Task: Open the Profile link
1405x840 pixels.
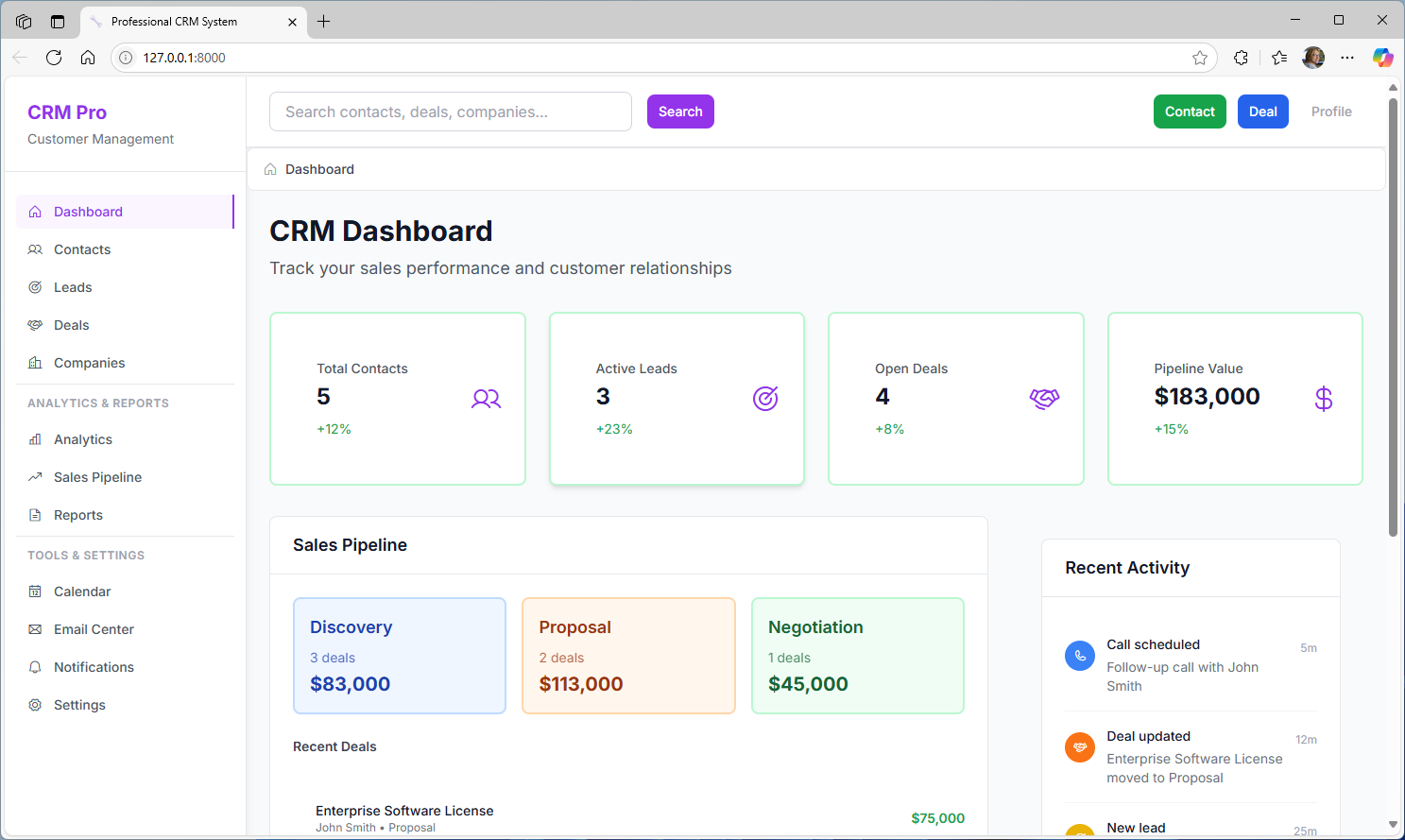Action: (1331, 111)
